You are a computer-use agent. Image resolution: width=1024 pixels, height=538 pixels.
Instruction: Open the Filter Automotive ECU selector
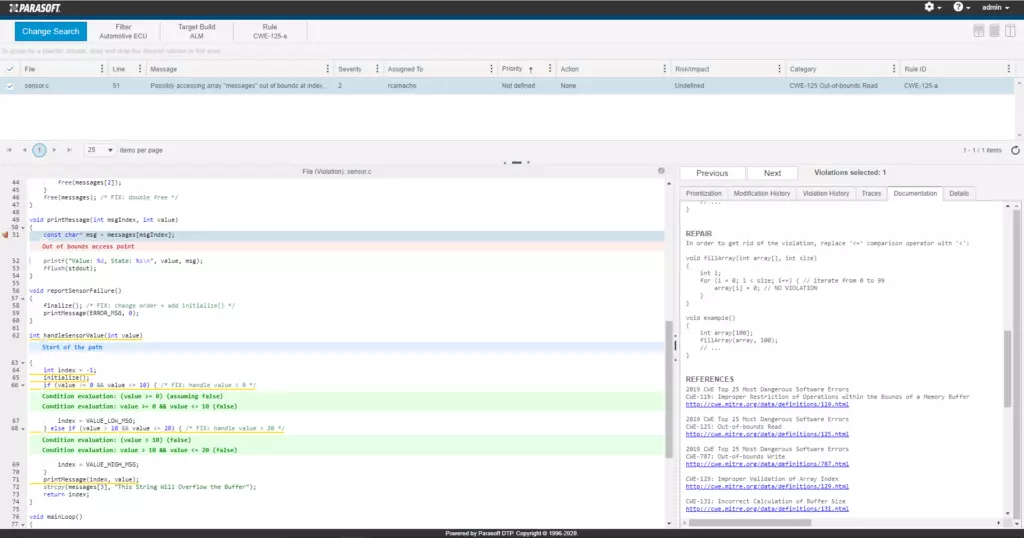click(x=123, y=31)
